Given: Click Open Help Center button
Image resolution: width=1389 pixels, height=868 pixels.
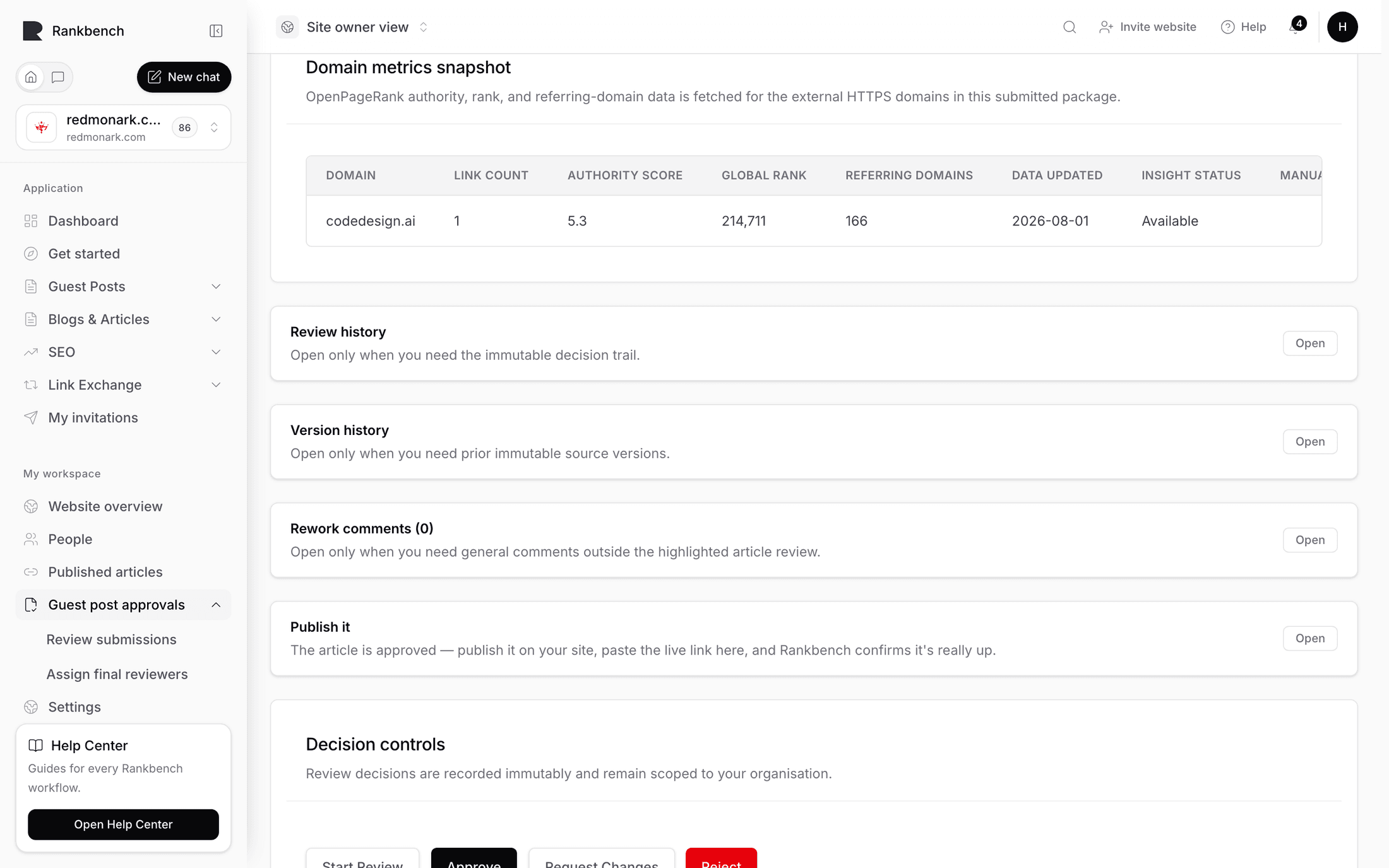Looking at the screenshot, I should (123, 824).
